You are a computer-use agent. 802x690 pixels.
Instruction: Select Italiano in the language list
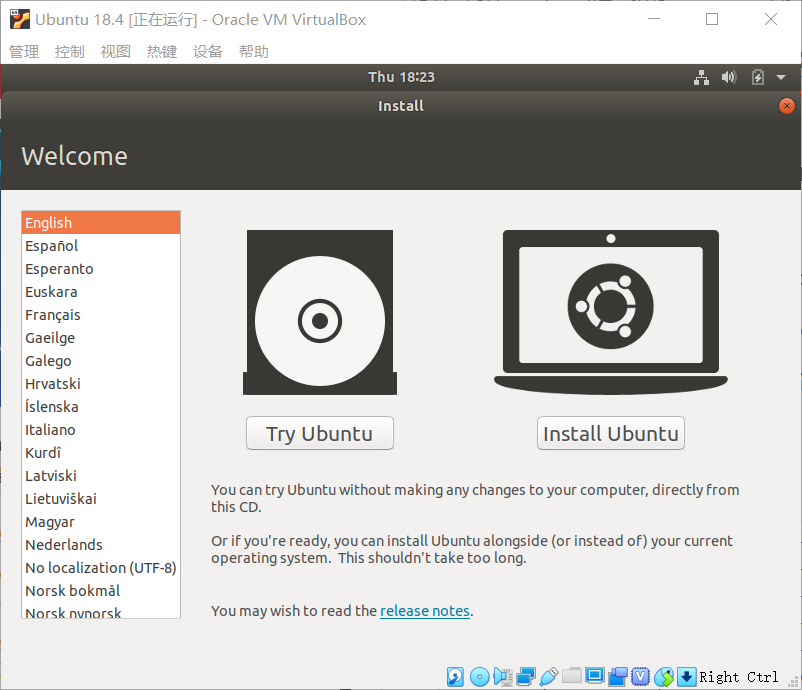tap(101, 430)
